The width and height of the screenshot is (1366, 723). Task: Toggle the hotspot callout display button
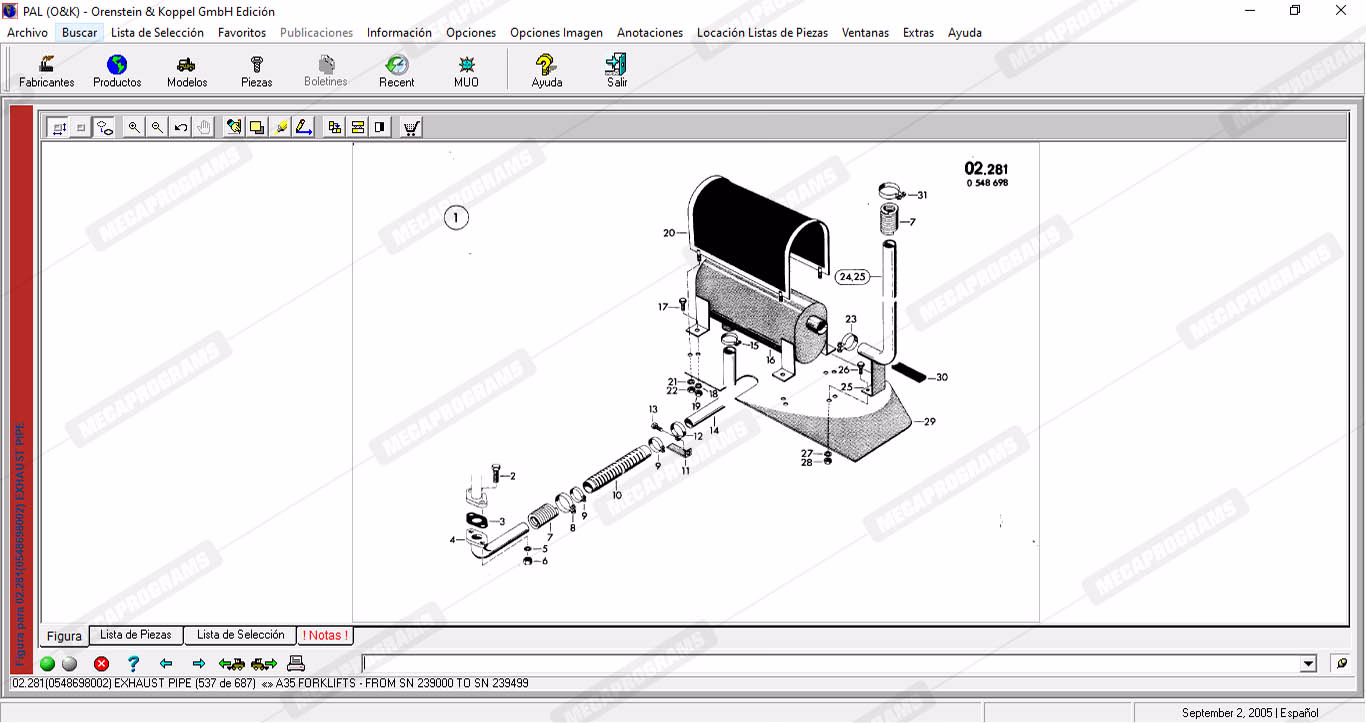105,127
